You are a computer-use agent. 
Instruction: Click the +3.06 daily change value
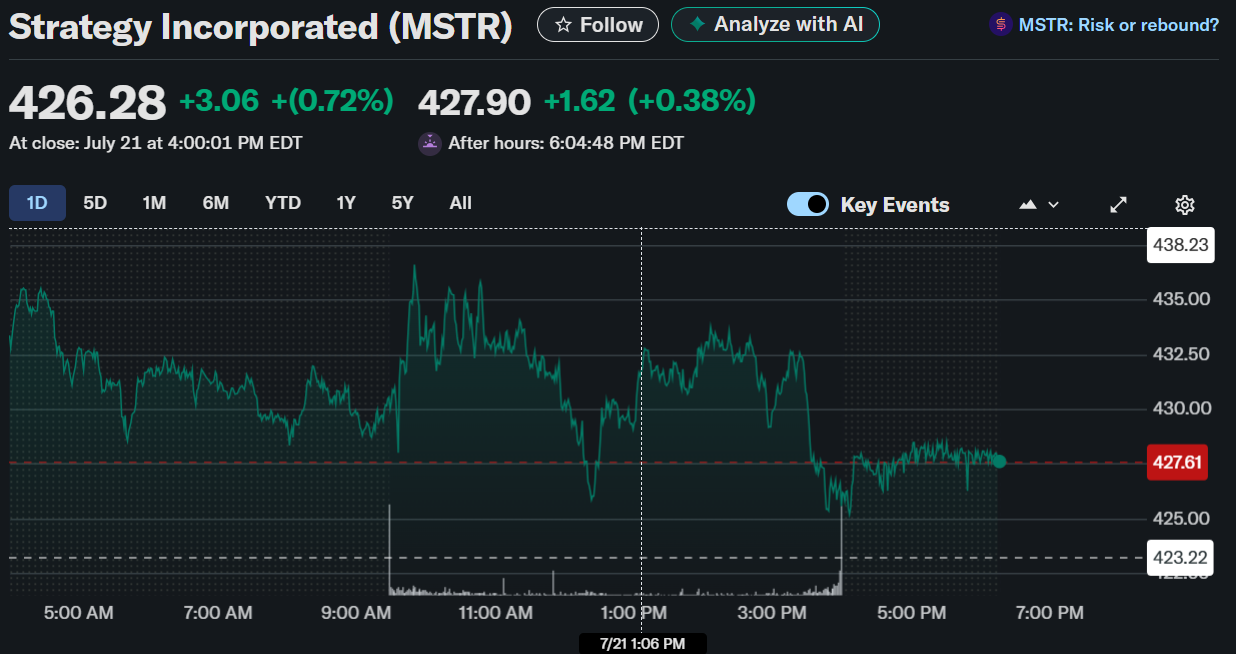coord(219,101)
